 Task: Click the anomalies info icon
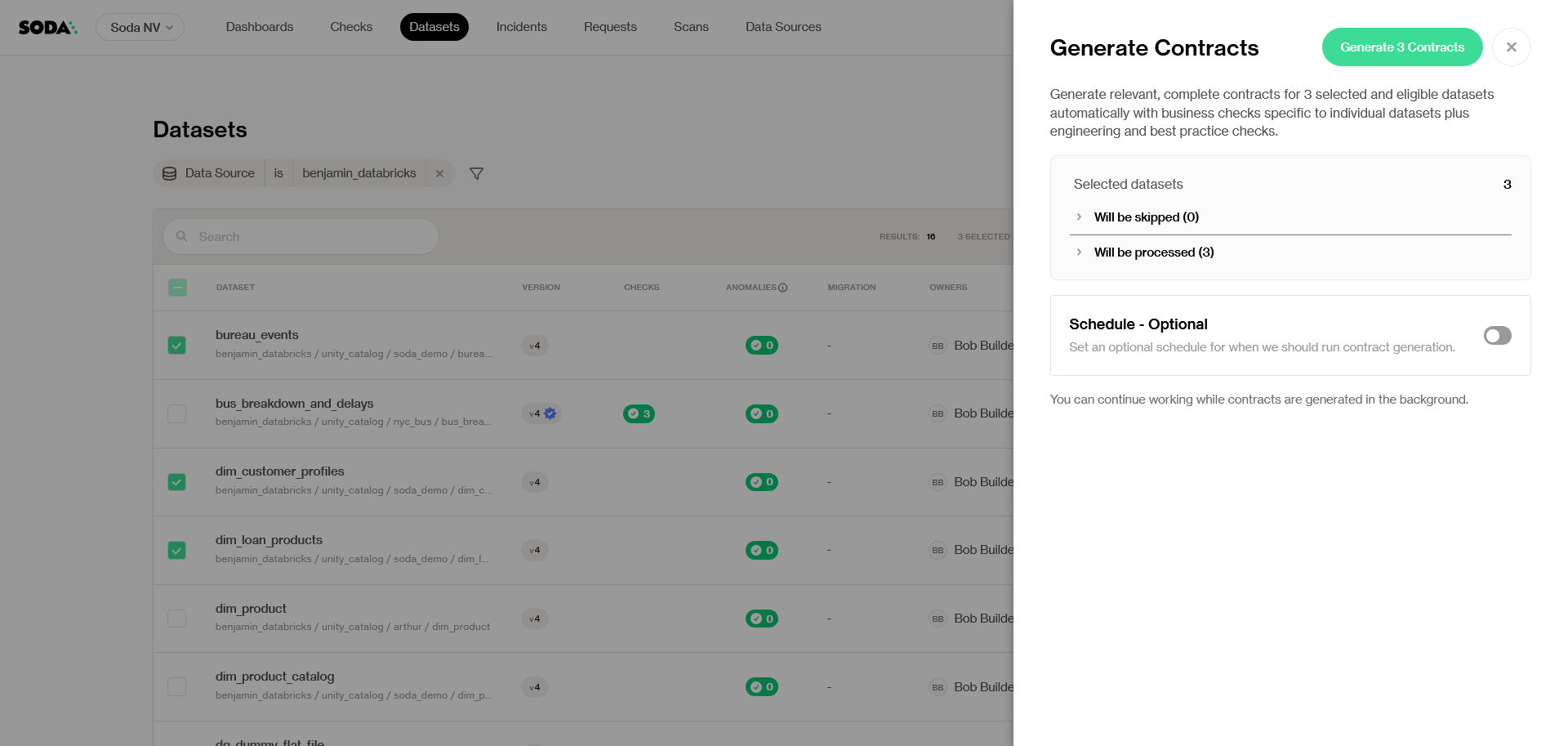[x=782, y=288]
